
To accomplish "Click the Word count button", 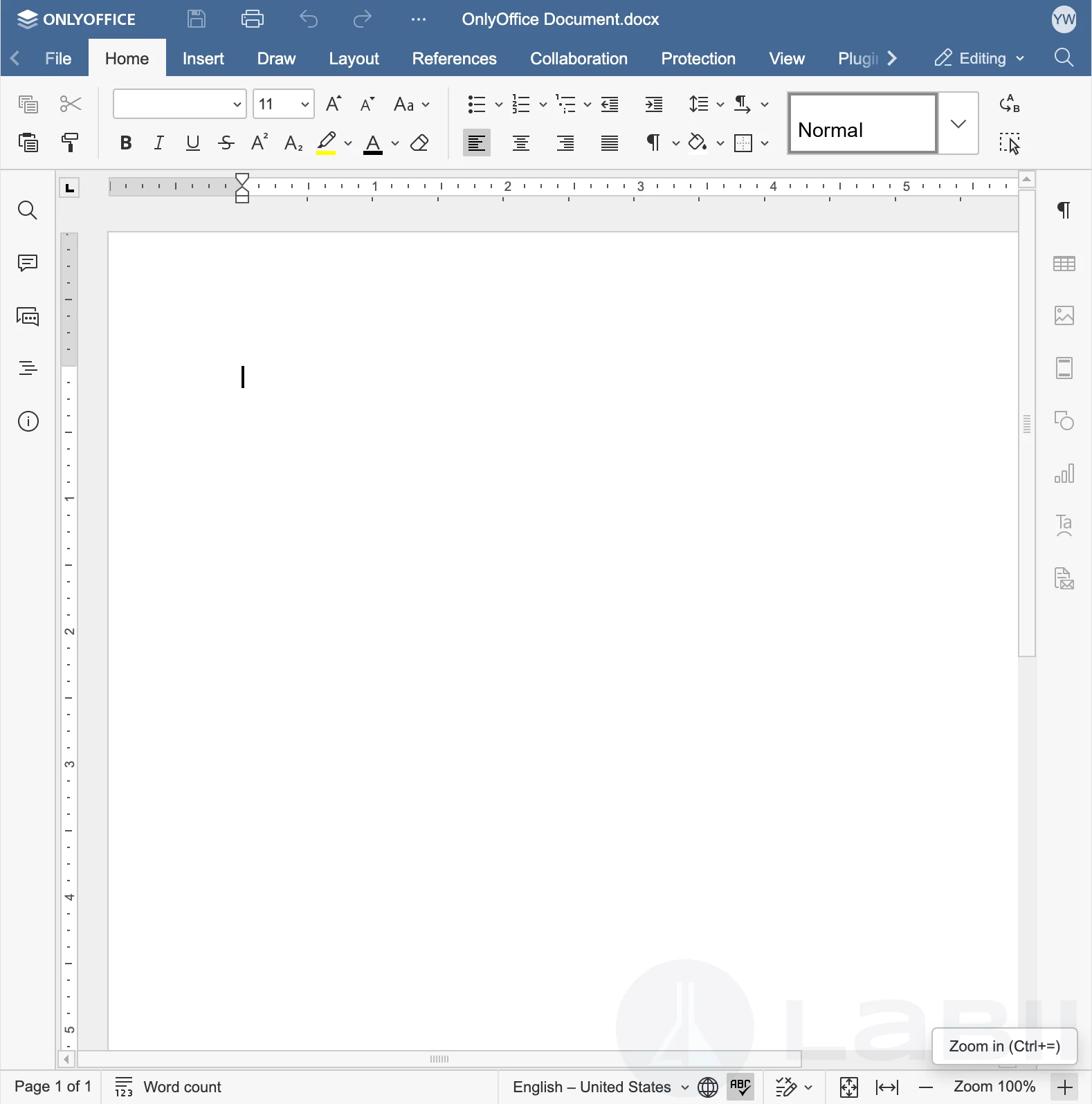I will [x=169, y=1087].
